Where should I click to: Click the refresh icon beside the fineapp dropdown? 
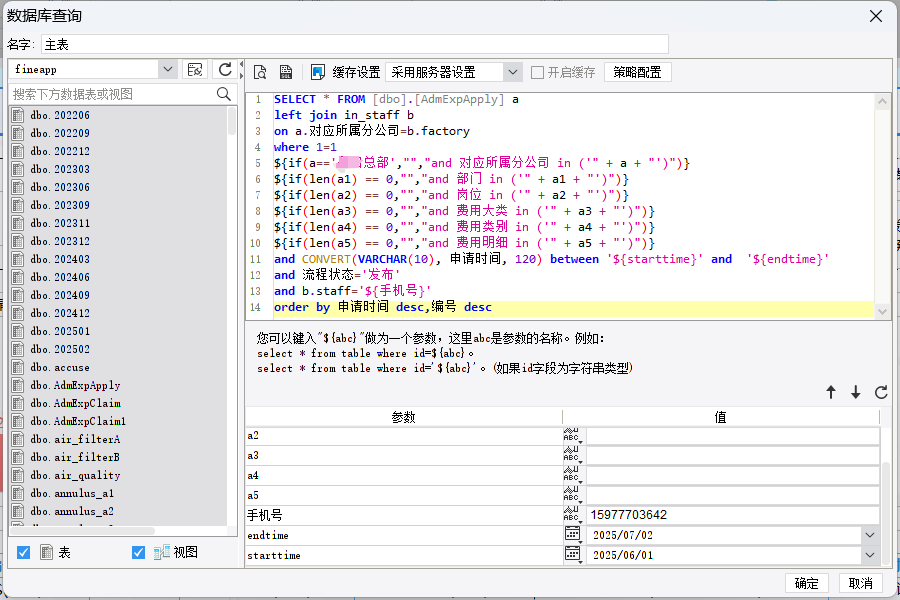click(225, 69)
